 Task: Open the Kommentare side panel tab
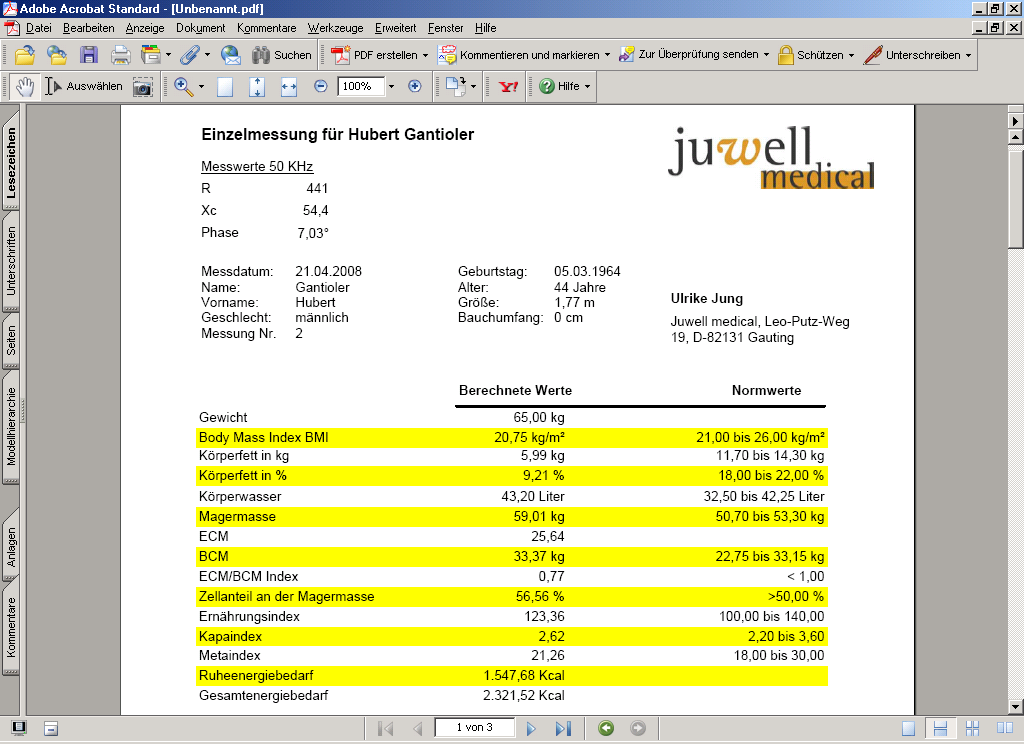pyautogui.click(x=11, y=627)
